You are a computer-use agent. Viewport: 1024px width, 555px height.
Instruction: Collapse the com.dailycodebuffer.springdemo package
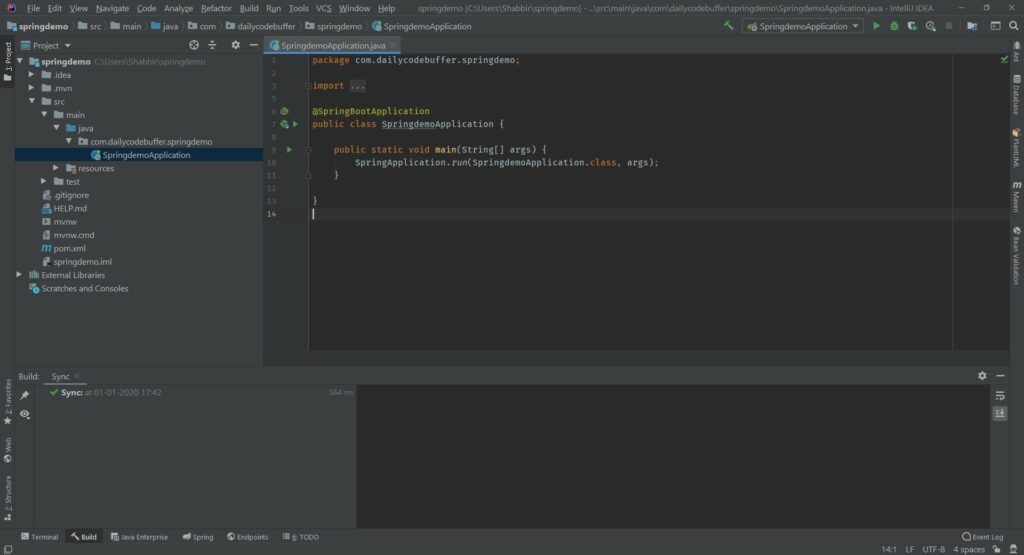click(69, 141)
